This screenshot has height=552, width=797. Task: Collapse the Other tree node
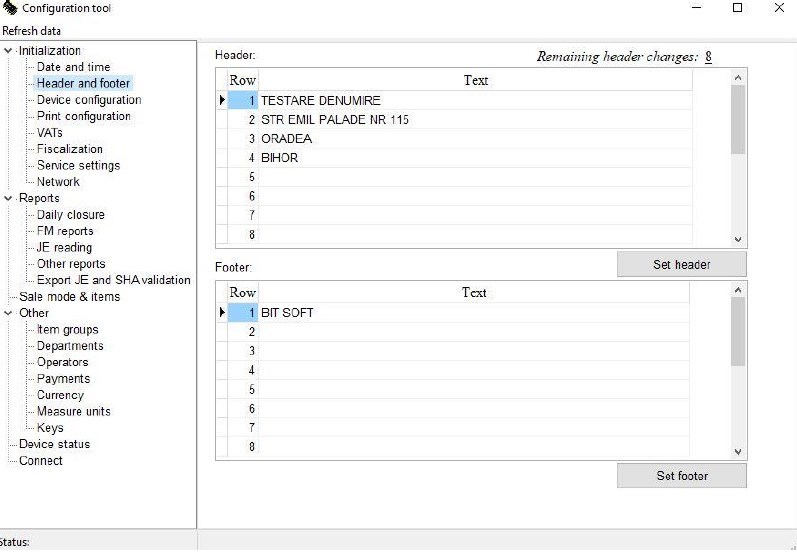8,313
